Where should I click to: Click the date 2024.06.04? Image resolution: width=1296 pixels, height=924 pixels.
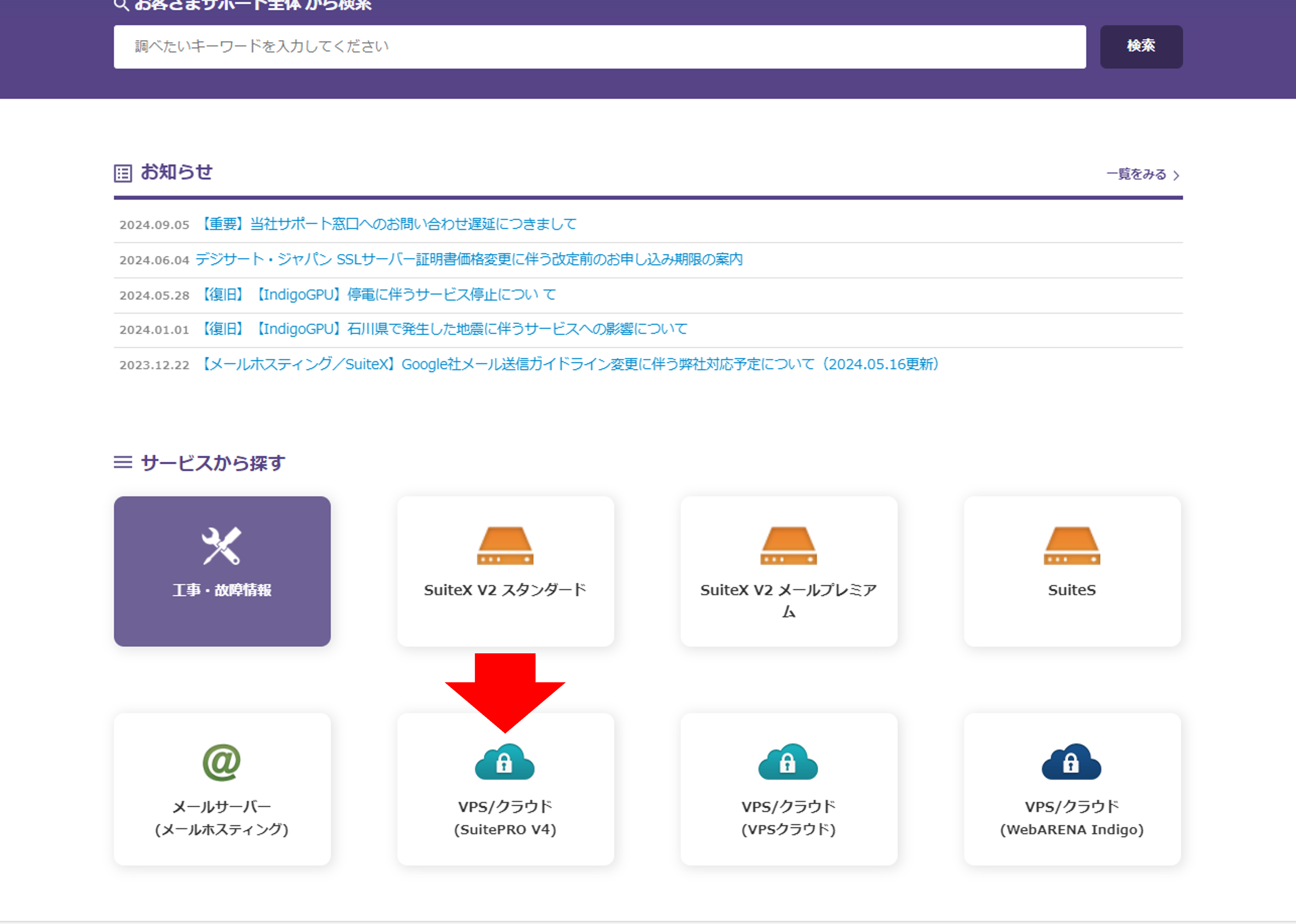[154, 261]
